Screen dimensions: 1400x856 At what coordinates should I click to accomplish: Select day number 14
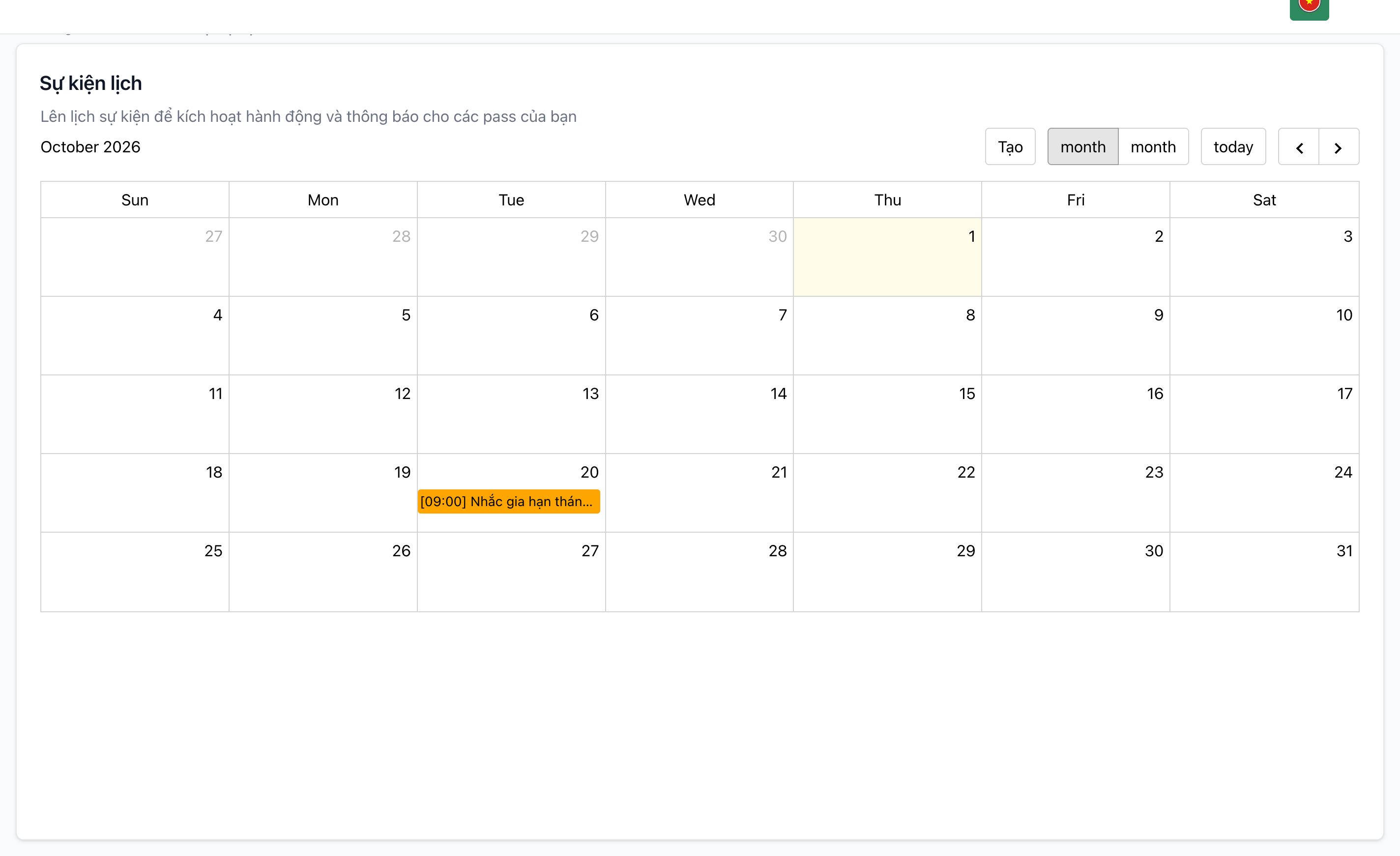tap(779, 394)
